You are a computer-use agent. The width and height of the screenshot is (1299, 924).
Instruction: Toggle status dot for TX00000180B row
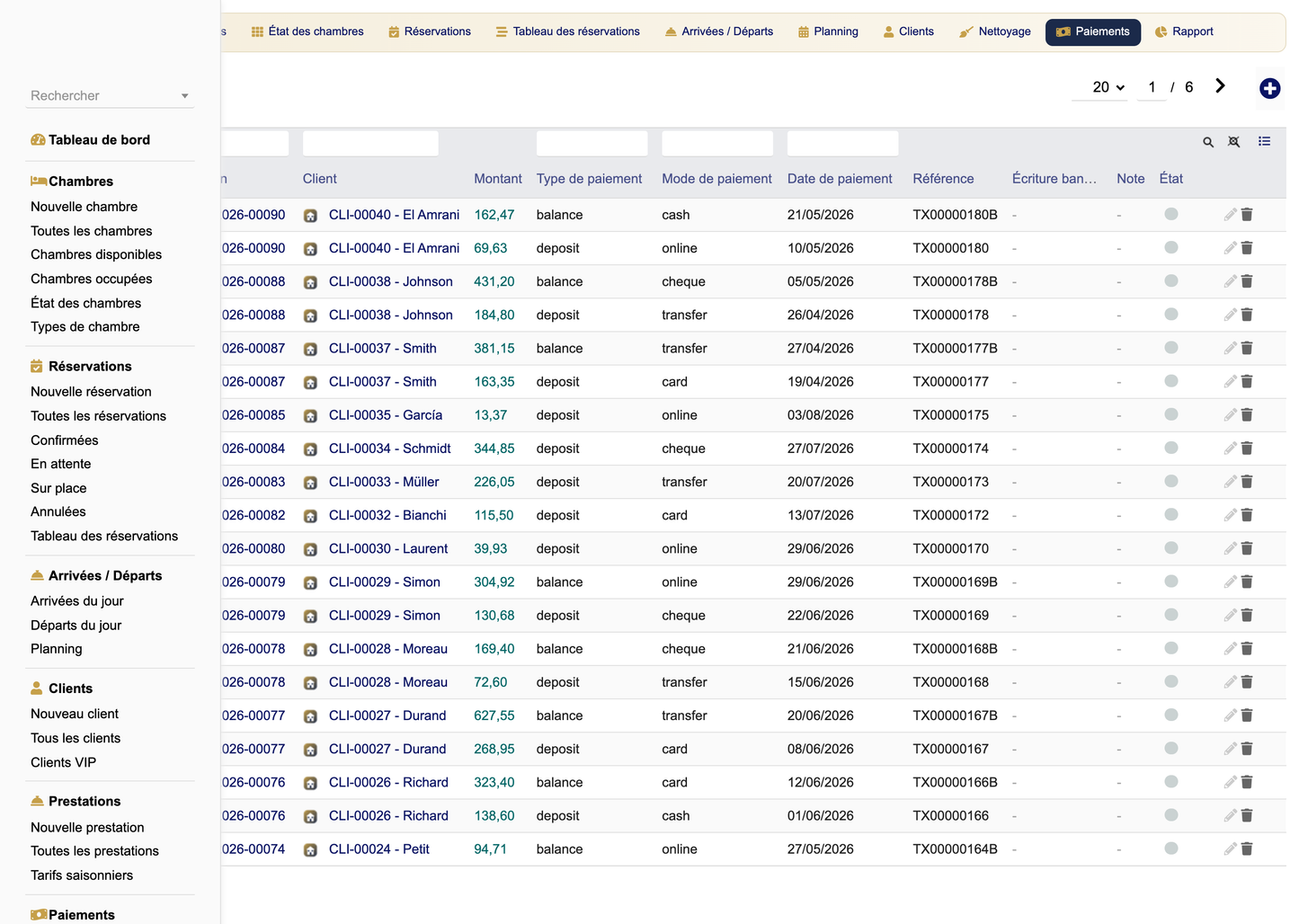click(x=1170, y=214)
